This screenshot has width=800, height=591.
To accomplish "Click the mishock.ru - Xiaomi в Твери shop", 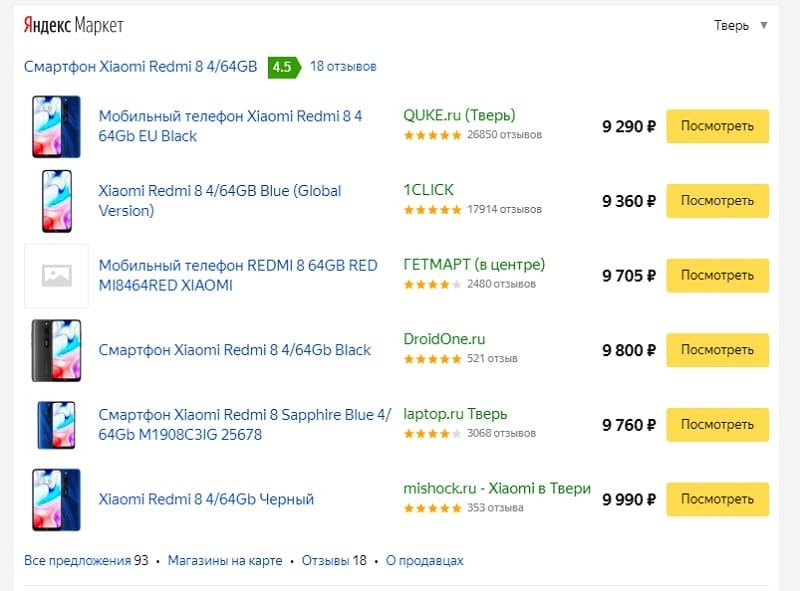I will tap(496, 489).
